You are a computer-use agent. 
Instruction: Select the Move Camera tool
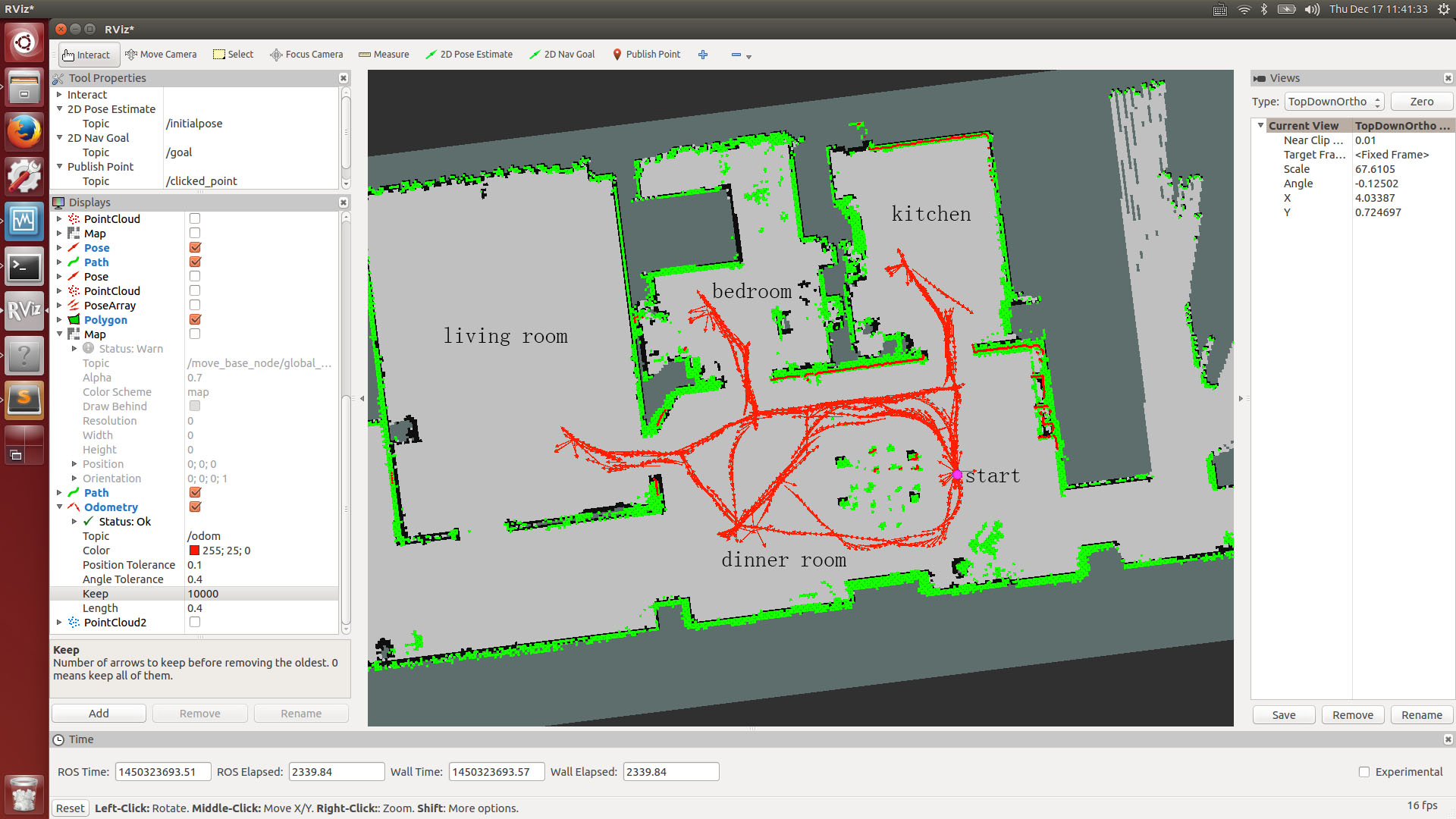click(x=161, y=55)
